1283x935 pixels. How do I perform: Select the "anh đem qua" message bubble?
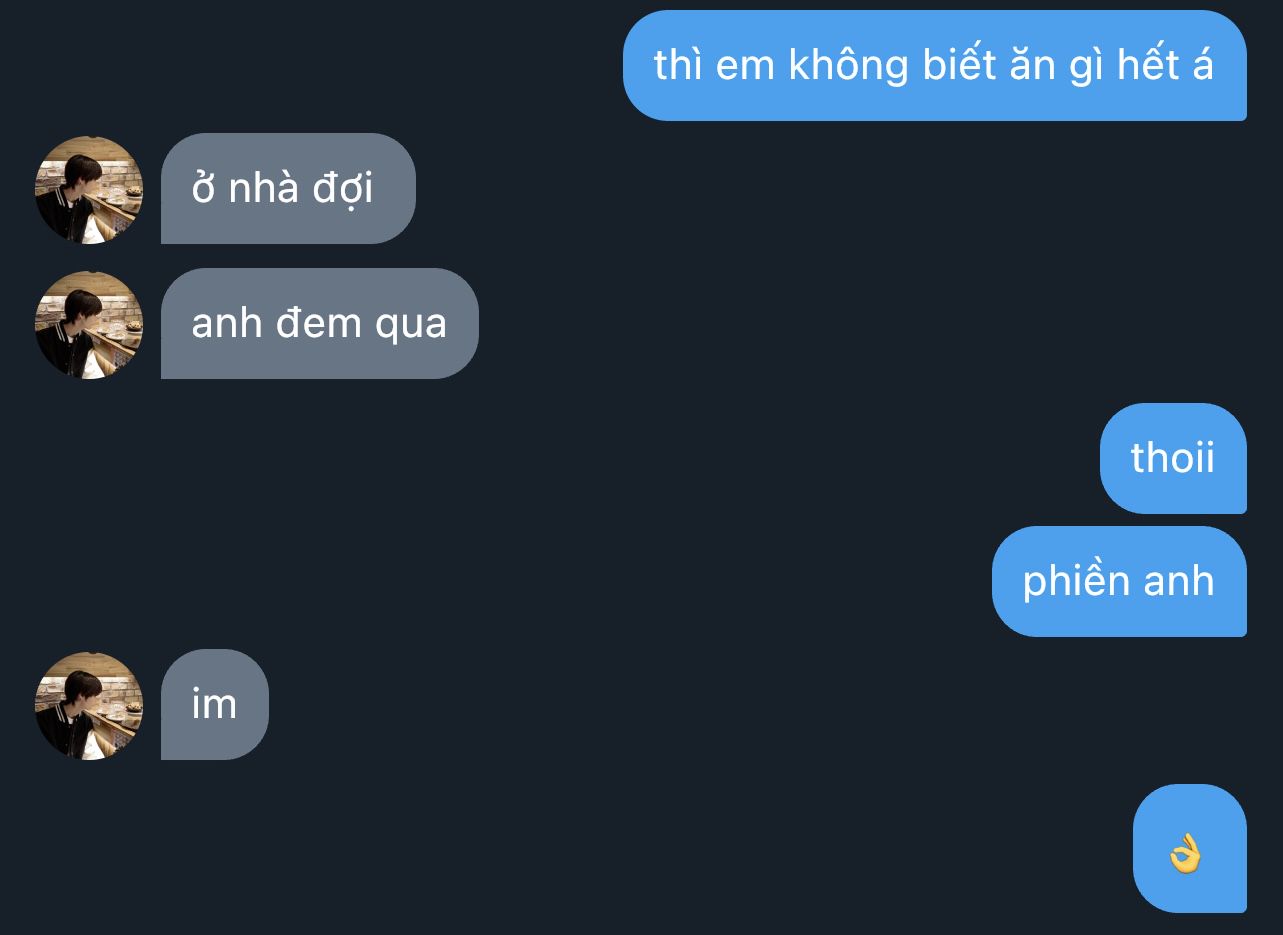pos(320,323)
